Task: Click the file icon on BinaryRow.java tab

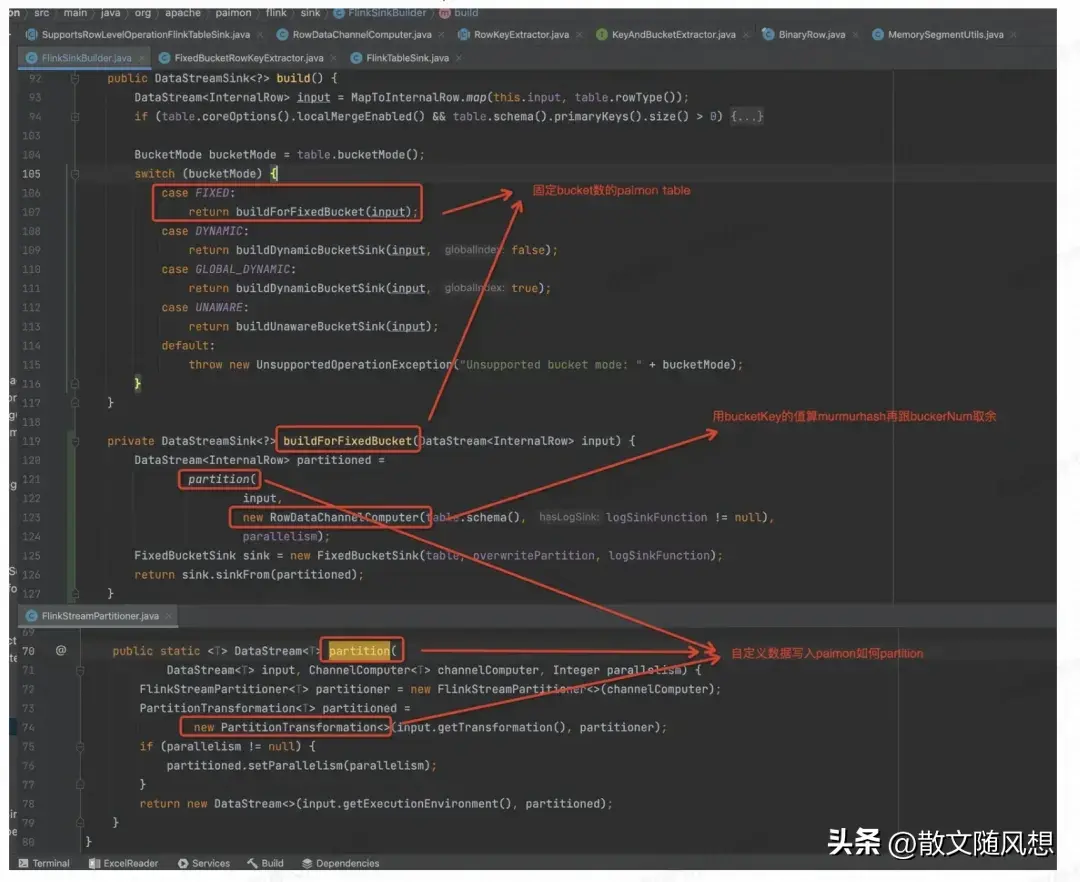Action: point(768,34)
